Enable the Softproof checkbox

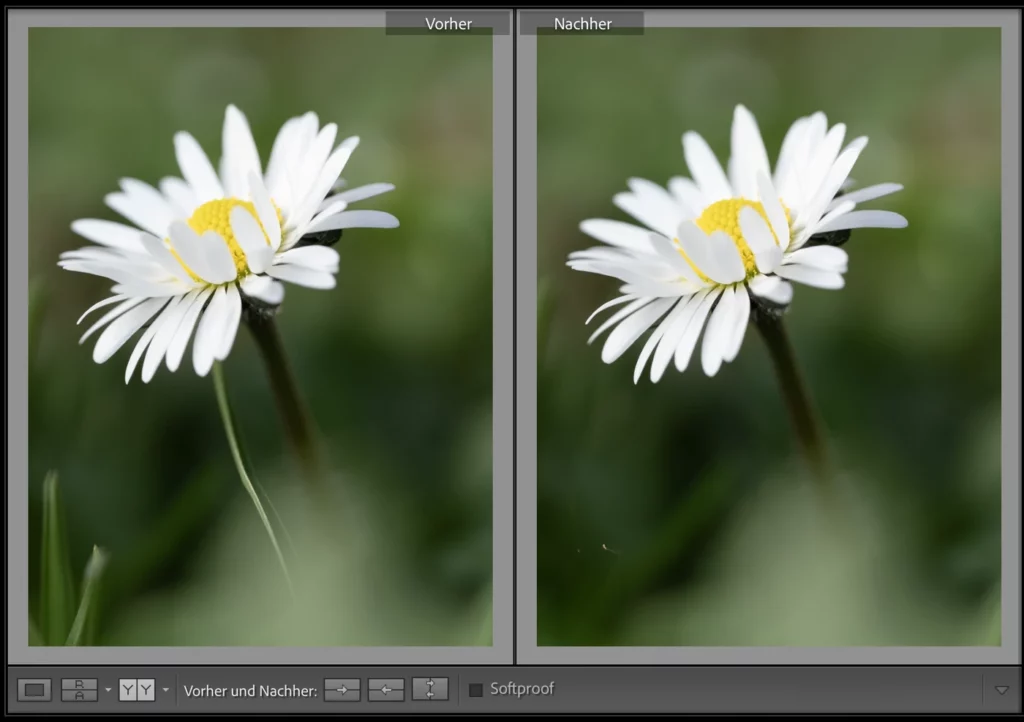coord(476,689)
